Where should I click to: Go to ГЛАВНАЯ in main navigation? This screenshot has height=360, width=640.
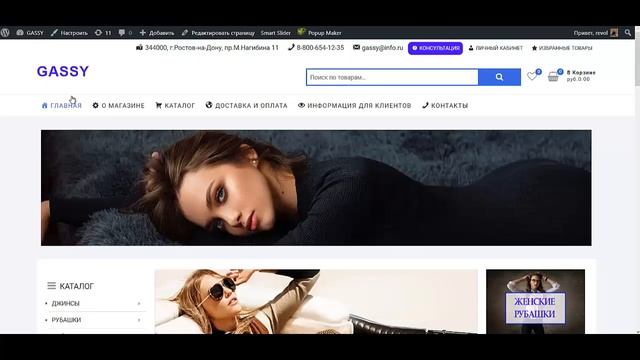coord(62,105)
